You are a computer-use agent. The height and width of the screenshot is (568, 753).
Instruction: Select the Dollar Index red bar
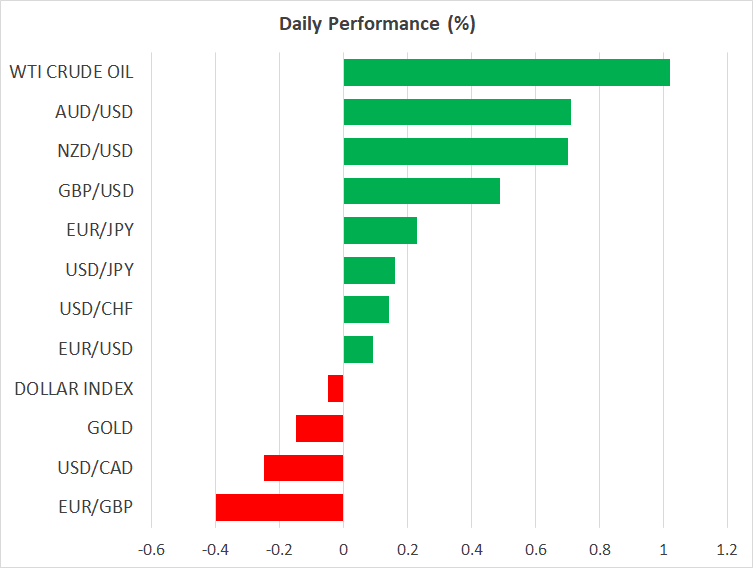point(336,388)
